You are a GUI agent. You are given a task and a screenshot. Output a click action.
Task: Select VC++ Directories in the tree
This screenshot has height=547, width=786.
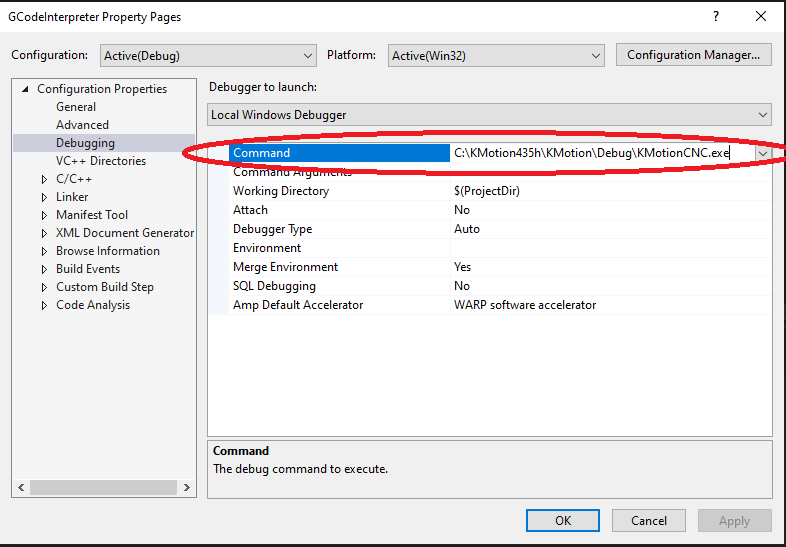(x=100, y=161)
